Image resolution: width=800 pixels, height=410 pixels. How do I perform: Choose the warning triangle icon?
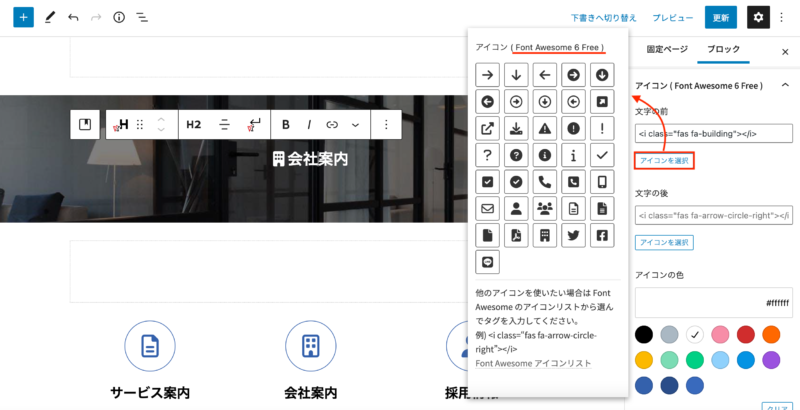click(544, 128)
